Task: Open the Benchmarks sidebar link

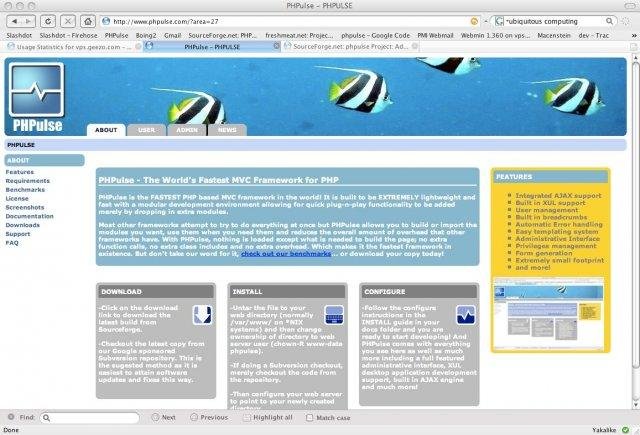Action: point(25,190)
